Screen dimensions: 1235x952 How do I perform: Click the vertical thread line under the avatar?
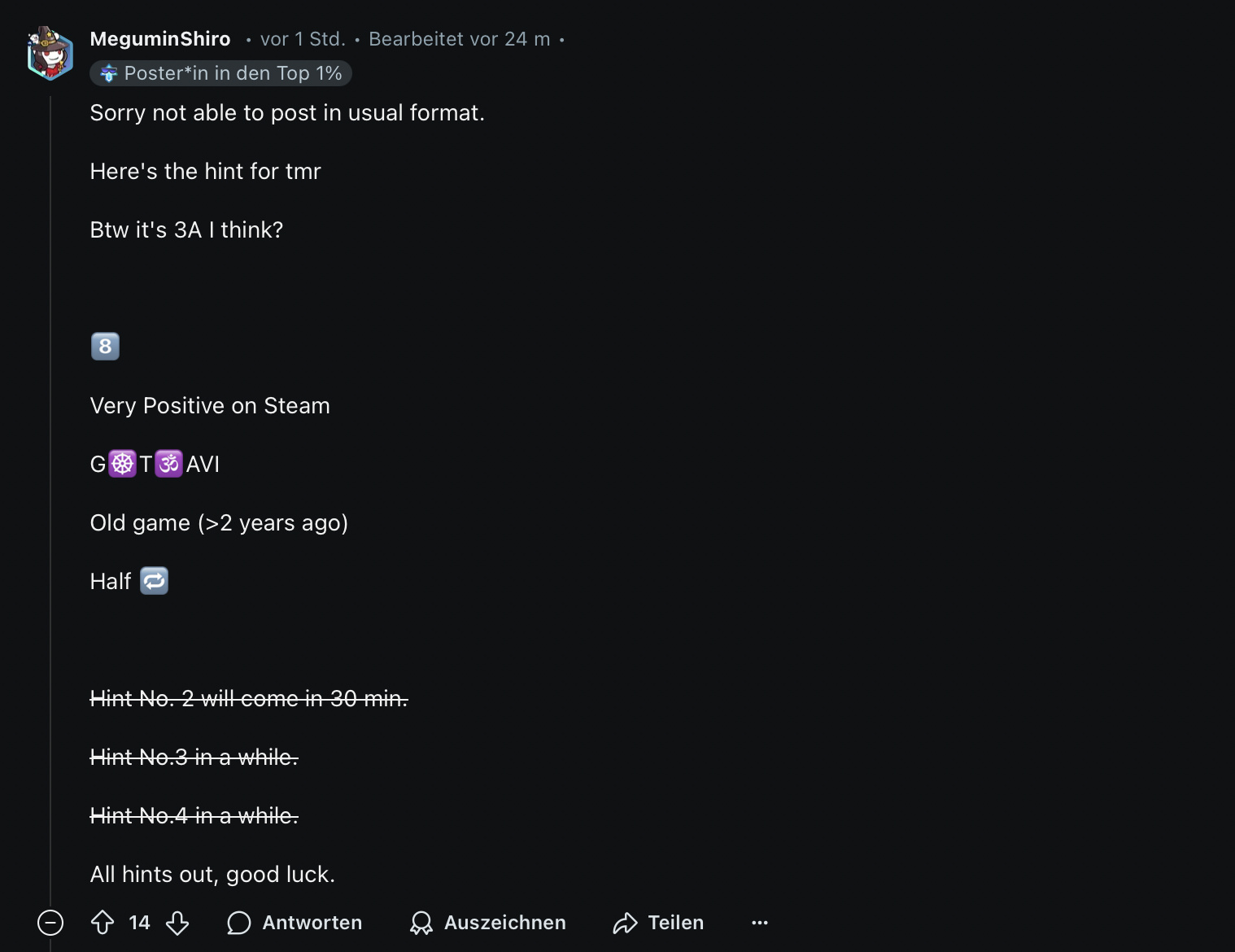pos(50,488)
